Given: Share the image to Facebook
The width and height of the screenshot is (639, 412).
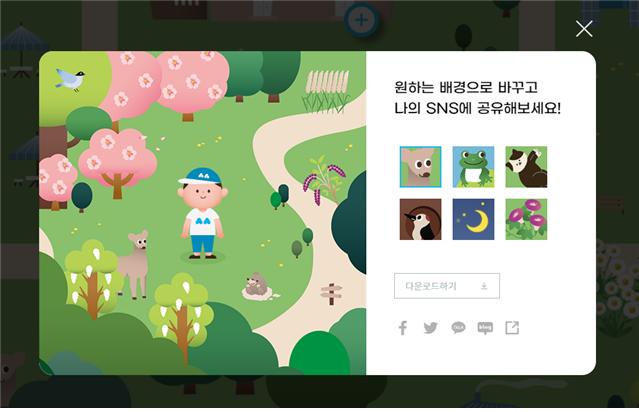Looking at the screenshot, I should pos(403,328).
